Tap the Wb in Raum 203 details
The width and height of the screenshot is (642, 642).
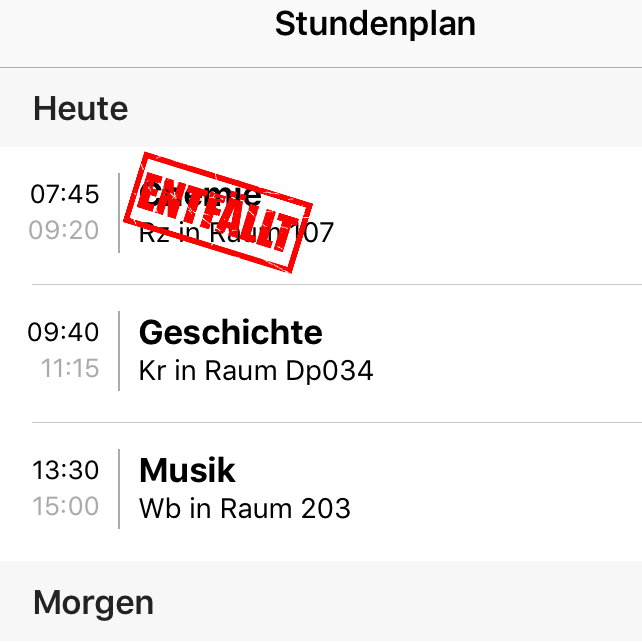point(245,509)
